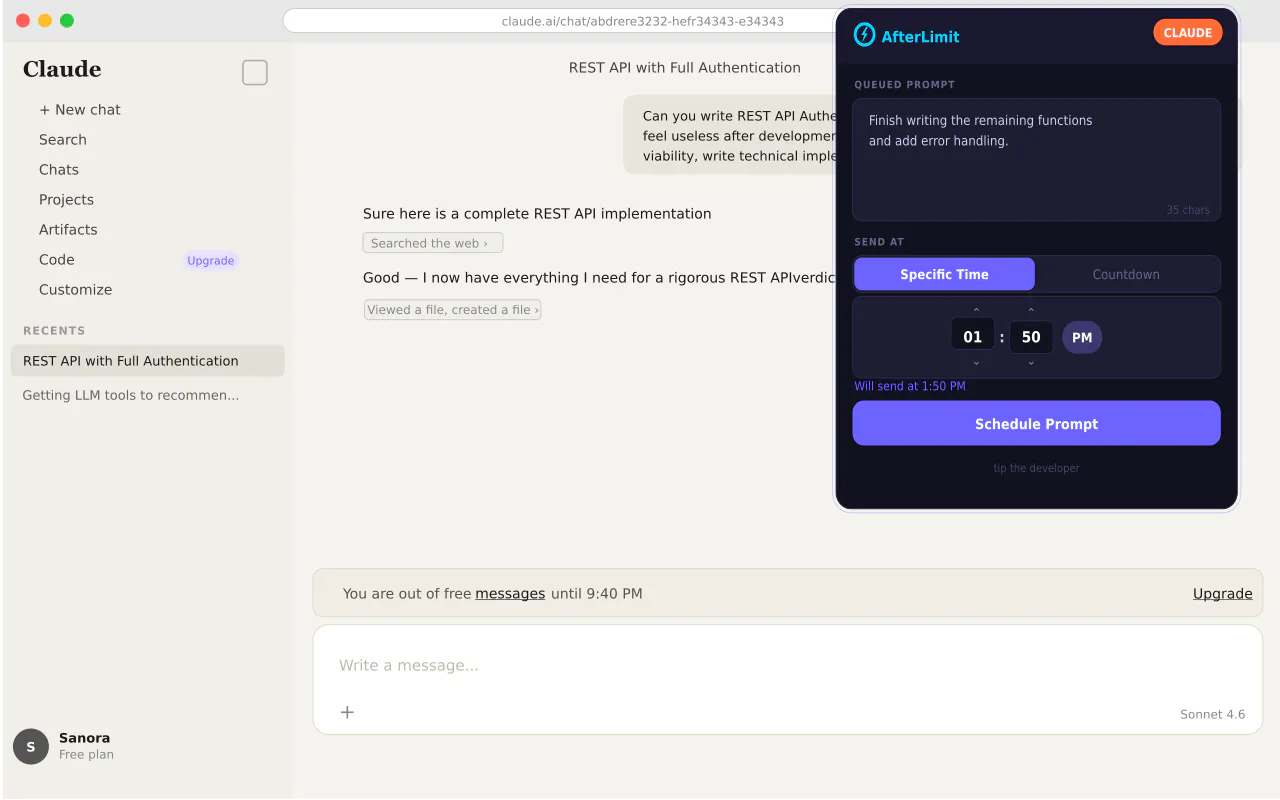This screenshot has height=800, width=1280.
Task: Open the Sonnet 4.6 model selector
Action: tap(1212, 714)
